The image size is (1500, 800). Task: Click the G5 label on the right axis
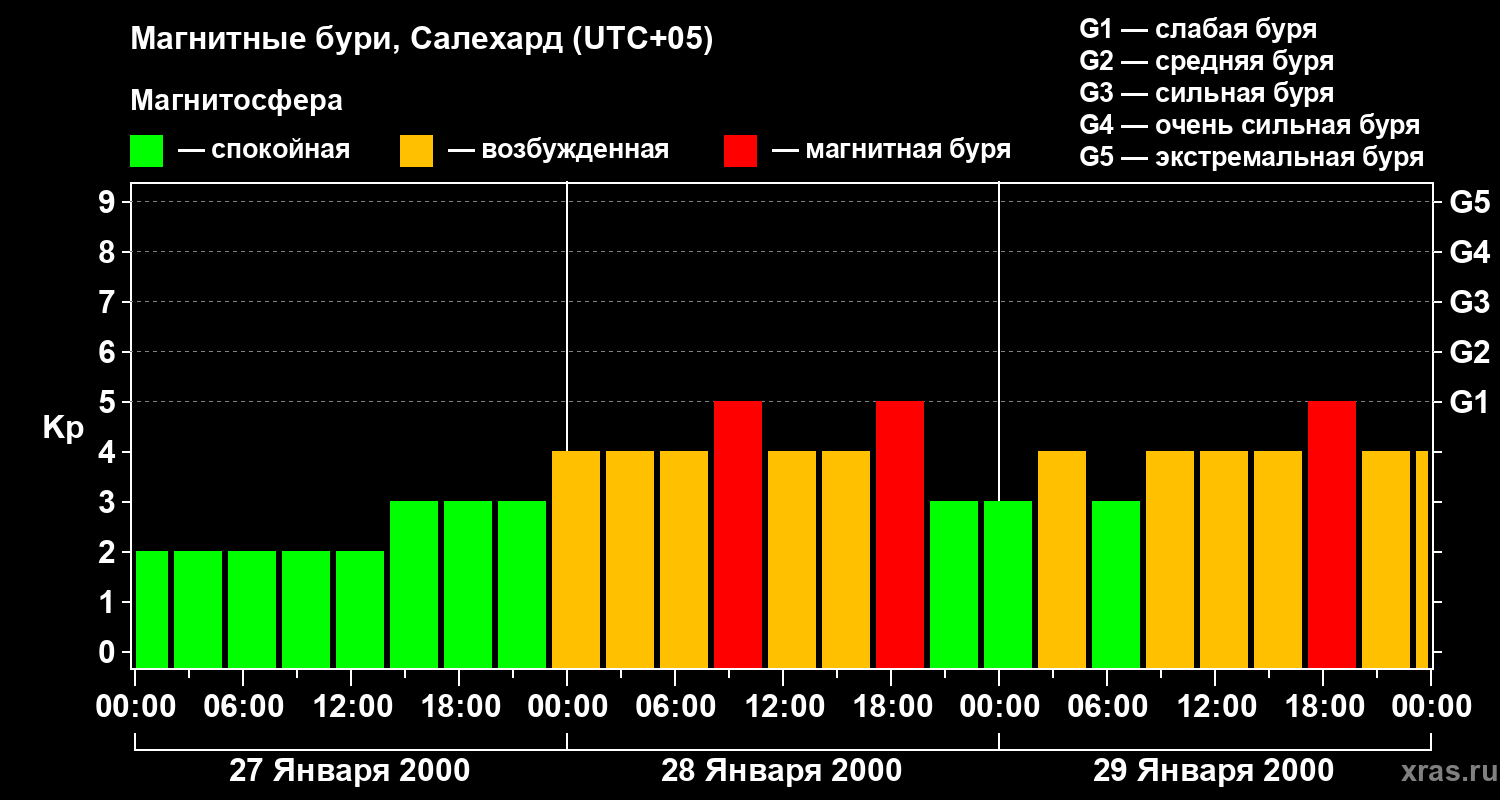1469,202
